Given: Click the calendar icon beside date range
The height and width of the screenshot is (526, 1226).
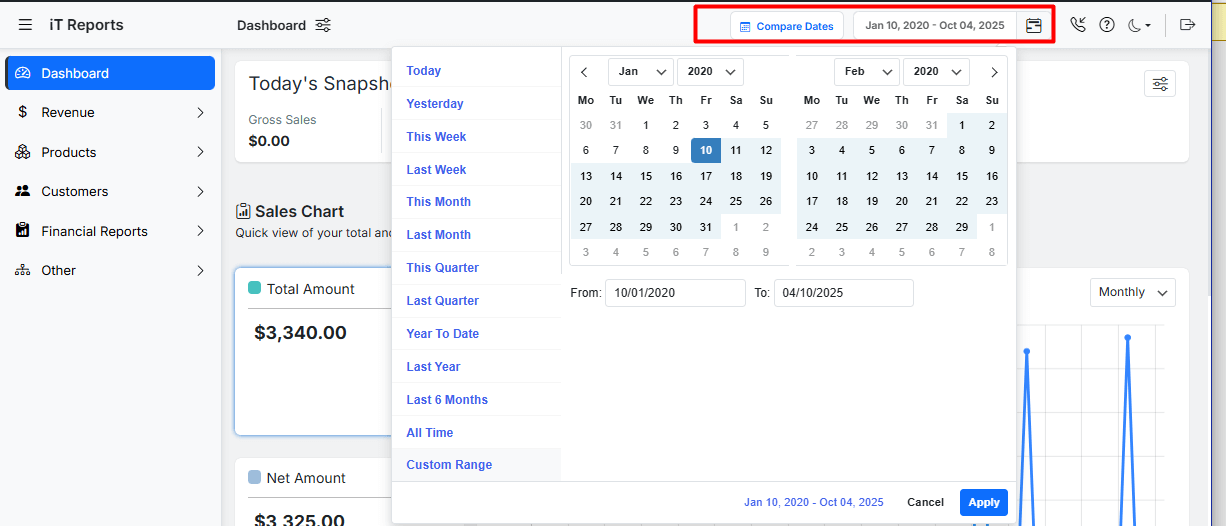Looking at the screenshot, I should point(1034,26).
